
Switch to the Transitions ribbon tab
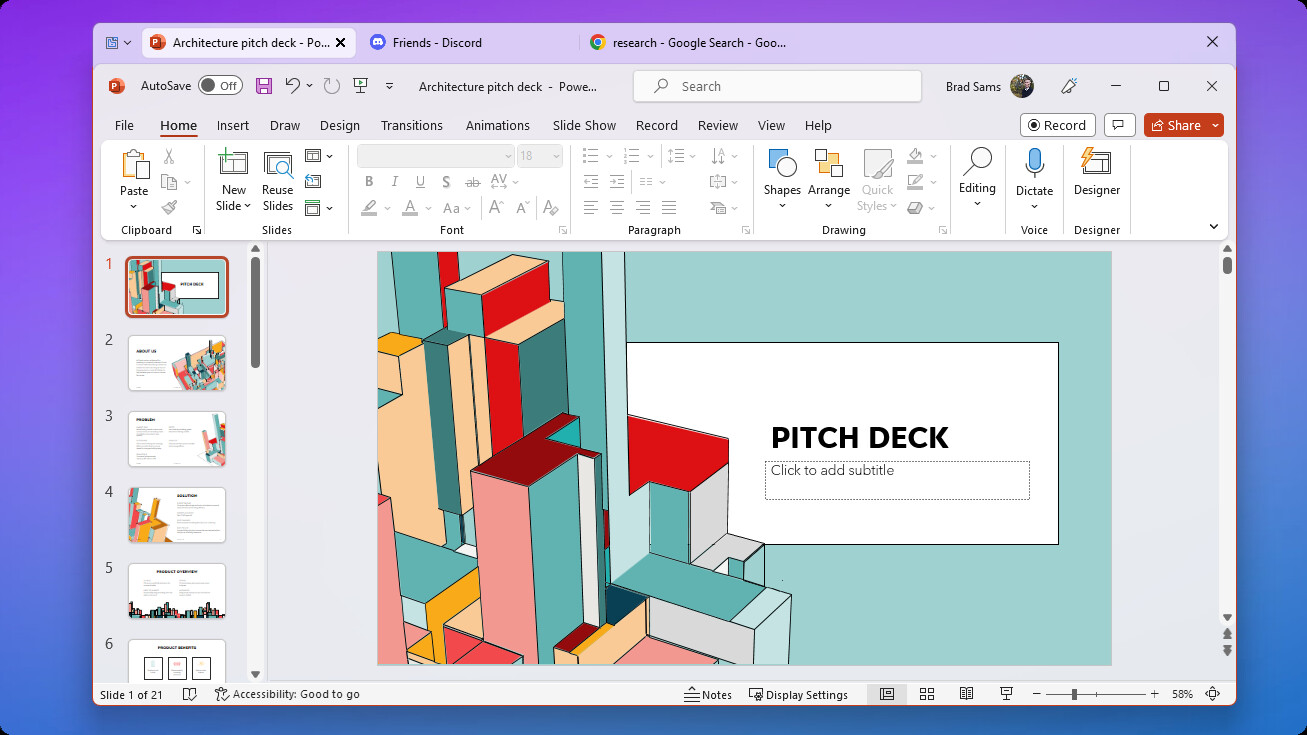pos(412,125)
